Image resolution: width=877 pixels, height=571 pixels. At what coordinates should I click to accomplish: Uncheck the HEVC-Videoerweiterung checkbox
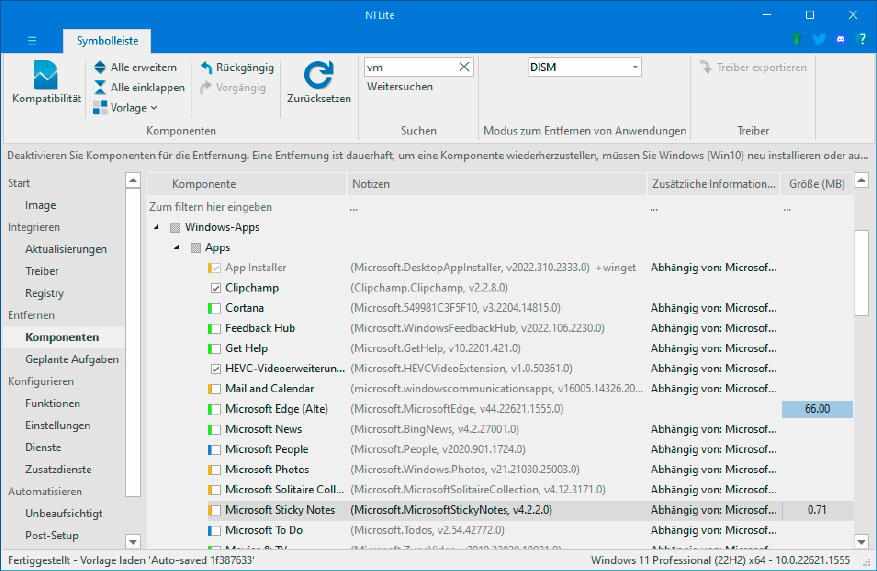pyautogui.click(x=215, y=369)
